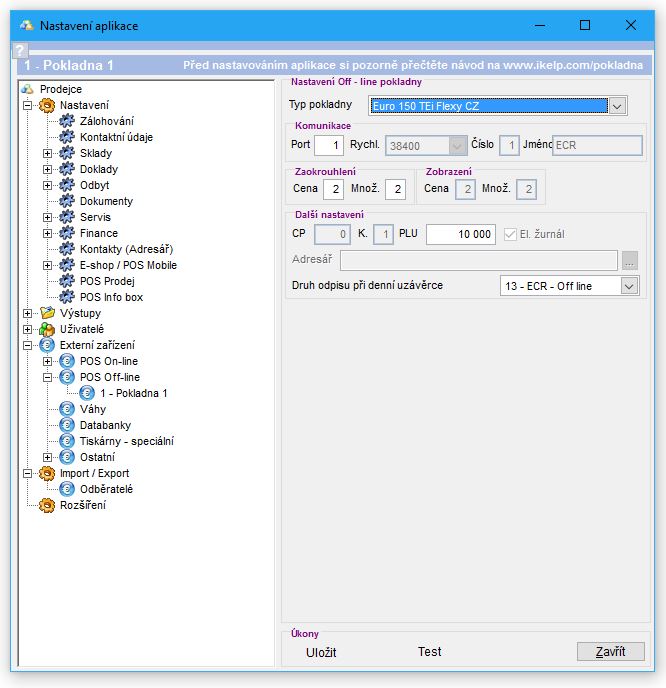666x688 pixels.
Task: Collapse the POS Off-line tree node
Action: click(47, 377)
